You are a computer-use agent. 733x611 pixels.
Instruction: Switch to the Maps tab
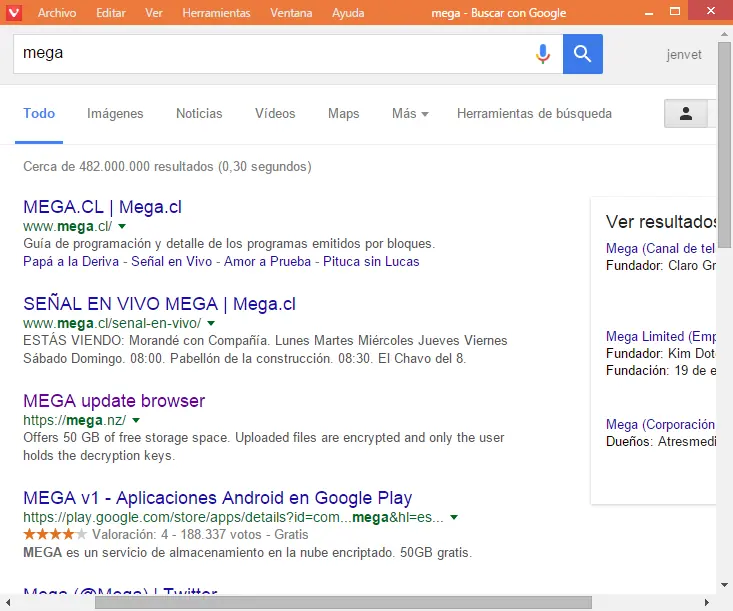344,114
